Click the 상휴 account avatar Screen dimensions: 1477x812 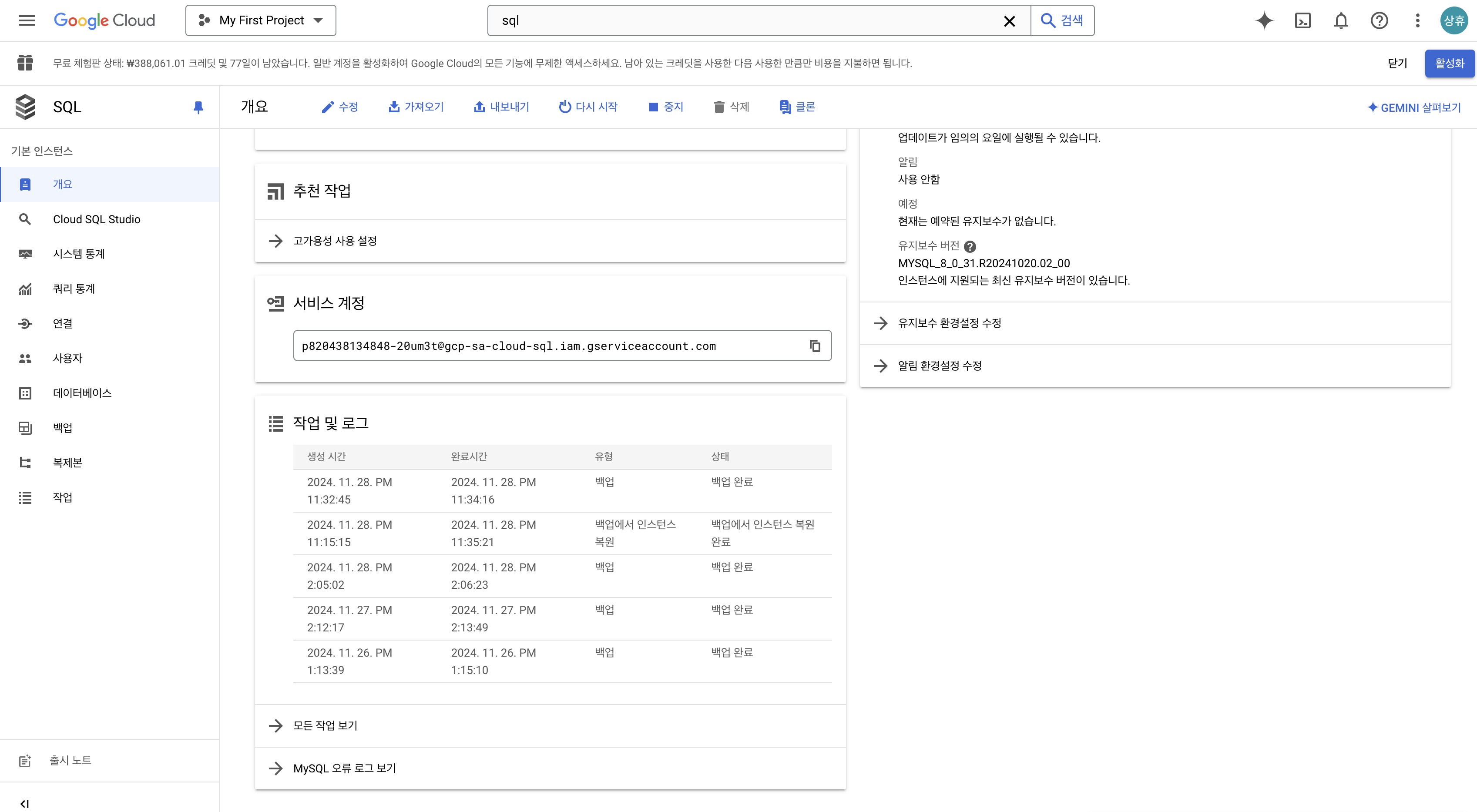(1454, 20)
